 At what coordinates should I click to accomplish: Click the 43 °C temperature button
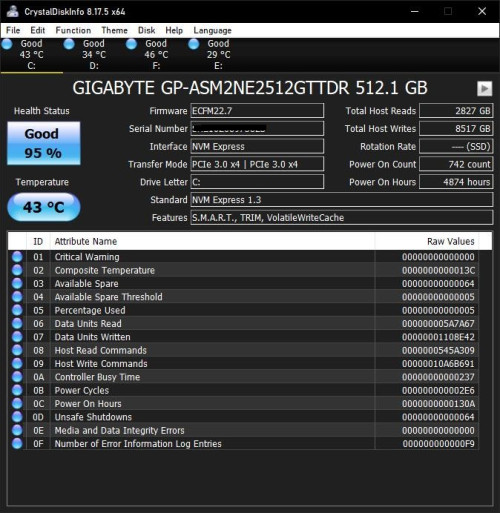click(x=44, y=207)
